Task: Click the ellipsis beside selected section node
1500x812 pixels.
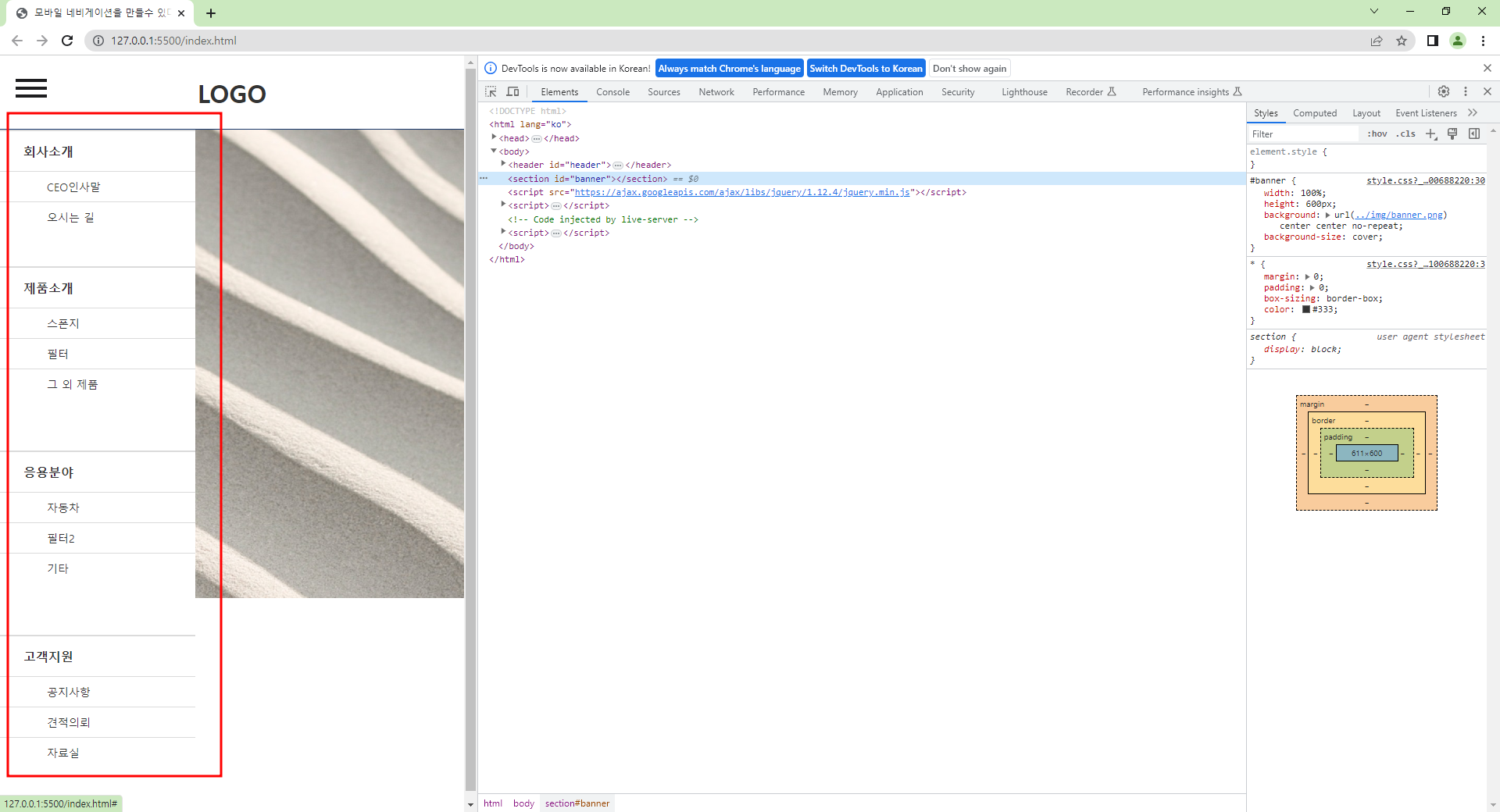Action: (x=484, y=179)
